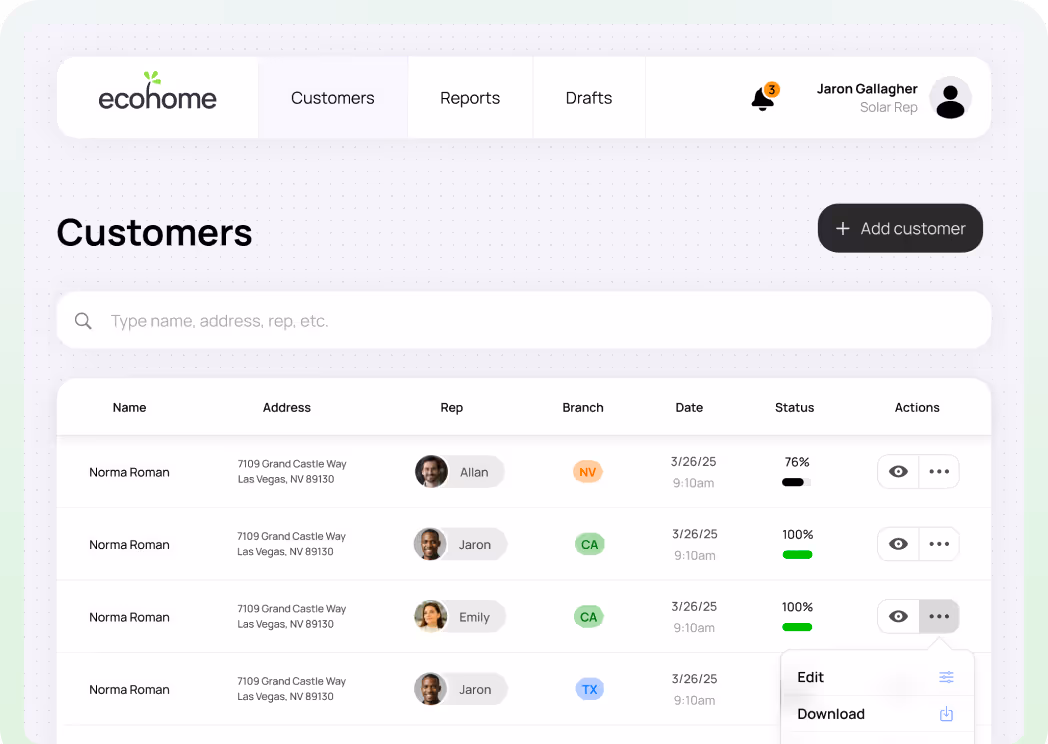Sort by the Rep column header
Screen dimensions: 1048x744
(x=452, y=407)
